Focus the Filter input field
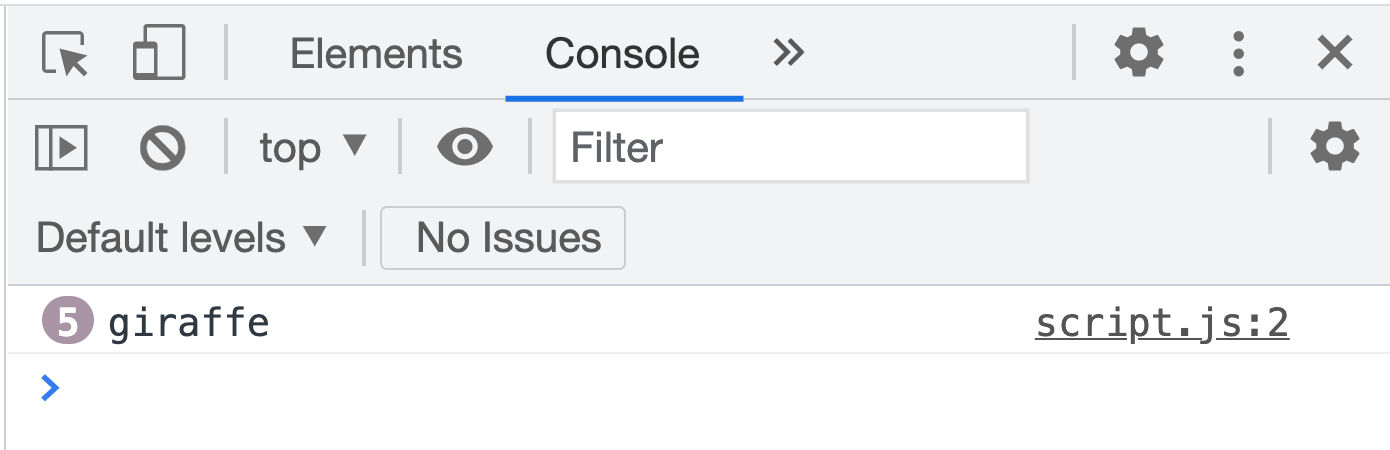The width and height of the screenshot is (1390, 450). 790,147
